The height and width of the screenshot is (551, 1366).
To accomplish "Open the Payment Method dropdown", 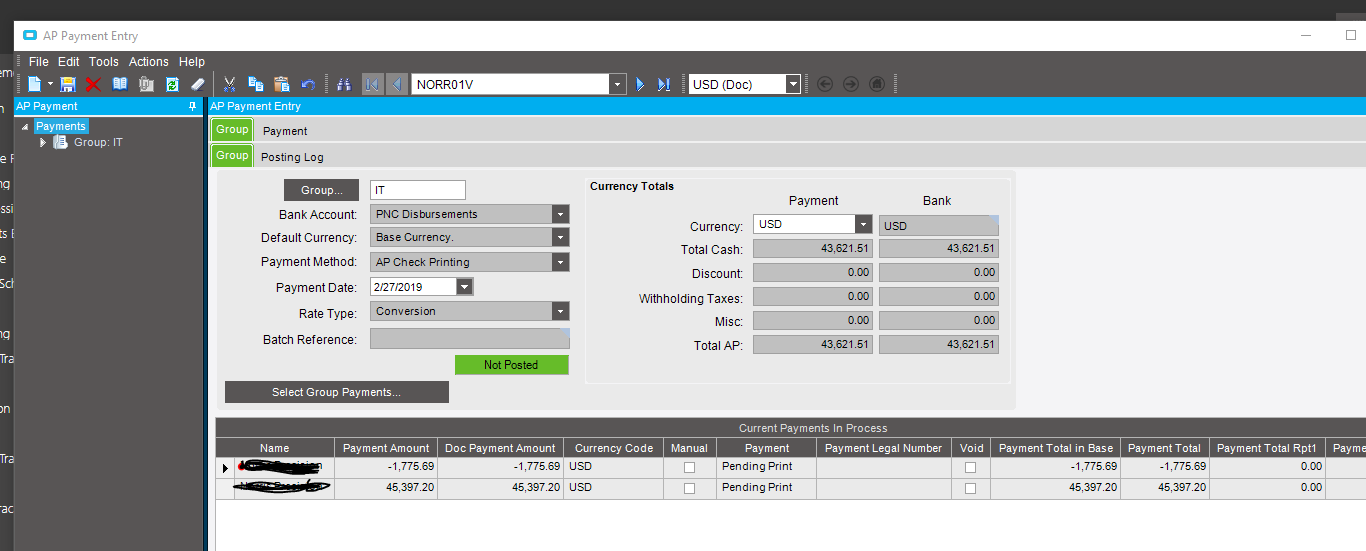I will pyautogui.click(x=560, y=262).
